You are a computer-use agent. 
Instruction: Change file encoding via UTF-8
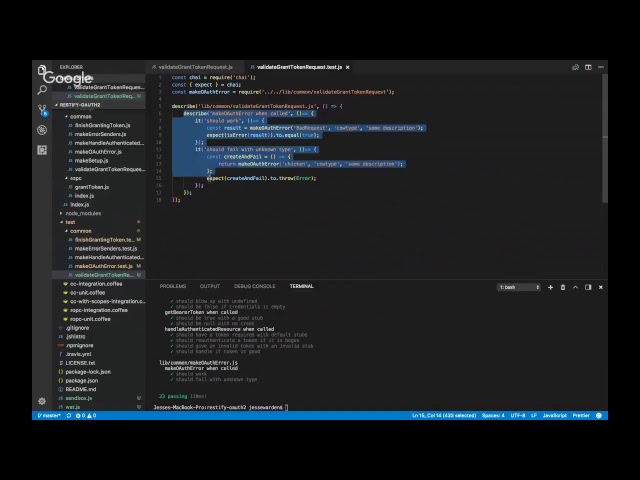coord(518,416)
